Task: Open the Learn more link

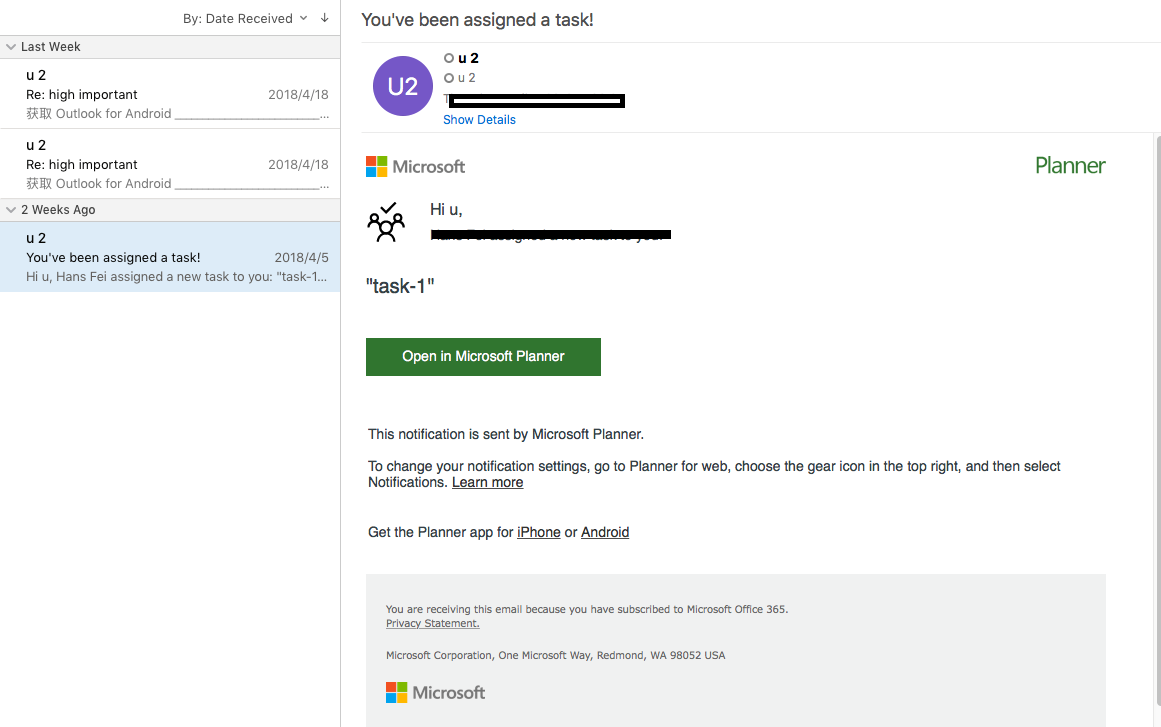Action: [488, 483]
